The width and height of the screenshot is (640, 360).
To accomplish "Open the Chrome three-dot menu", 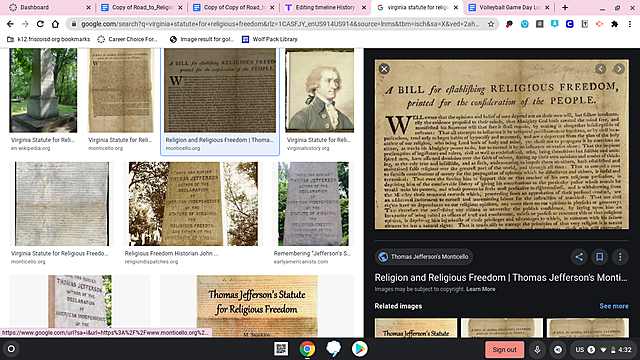I will [630, 24].
